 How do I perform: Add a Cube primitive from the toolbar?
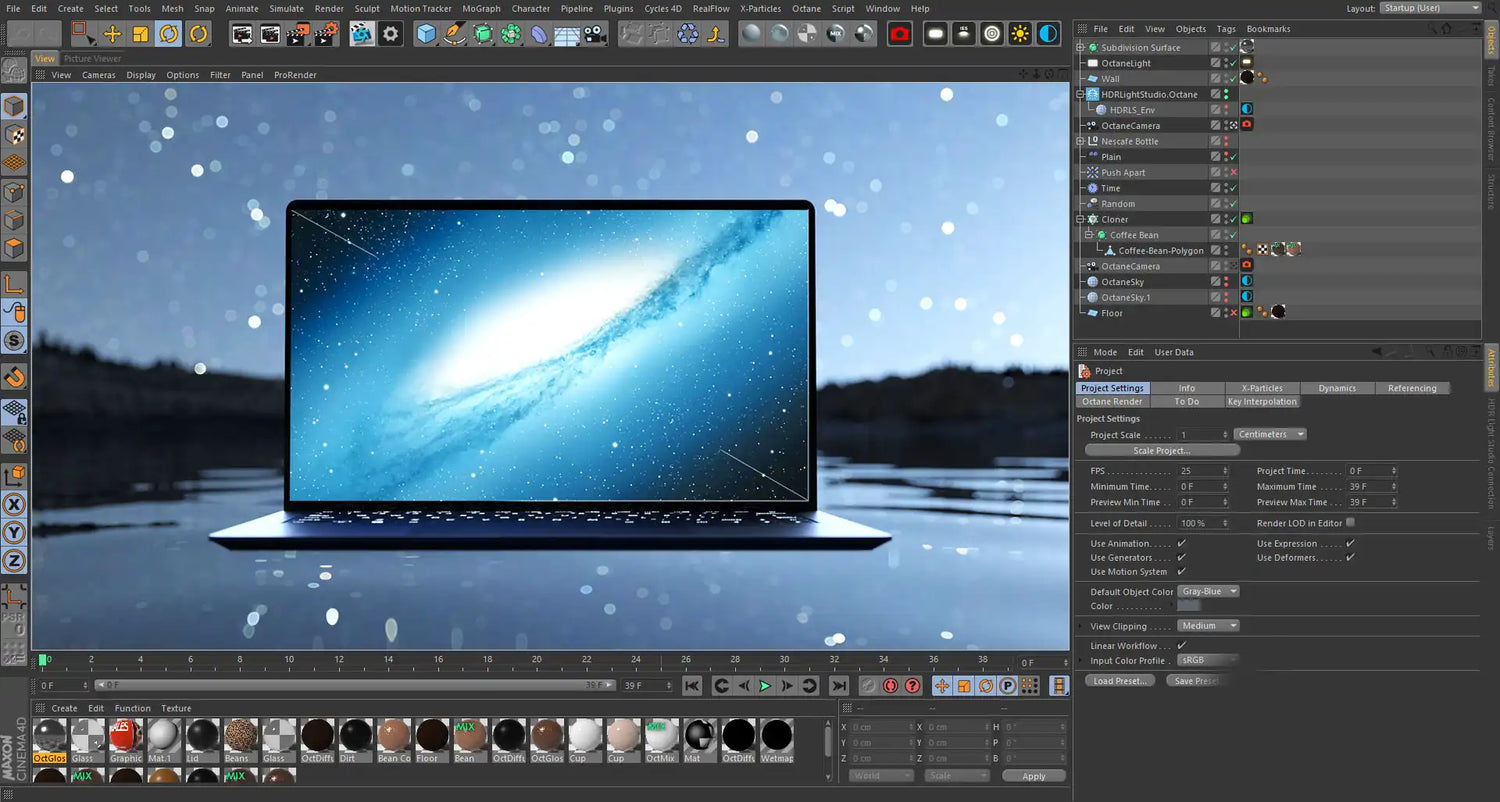(x=426, y=34)
